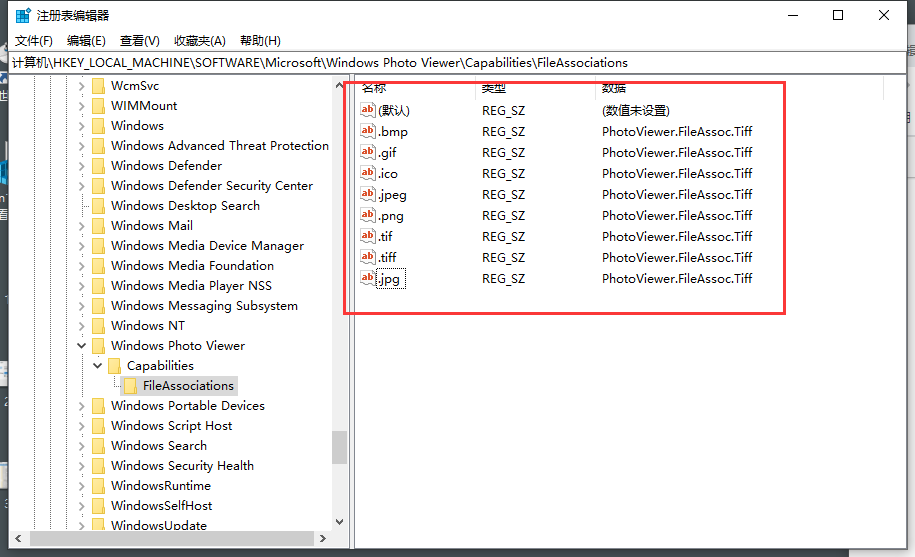Viewport: 915px width, 557px height.
Task: Click the string value icon for .jpg
Action: click(x=368, y=278)
